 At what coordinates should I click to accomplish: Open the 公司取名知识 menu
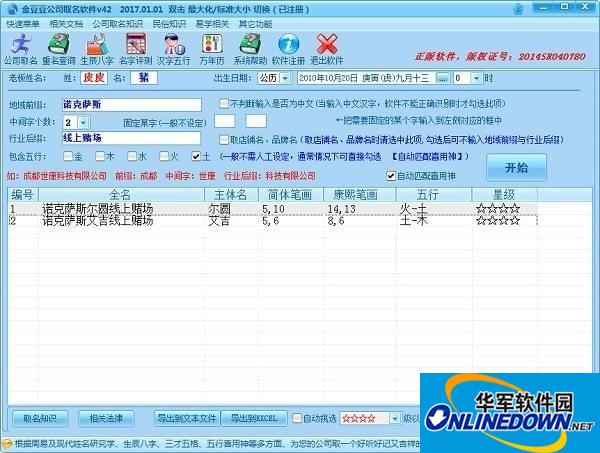117,24
